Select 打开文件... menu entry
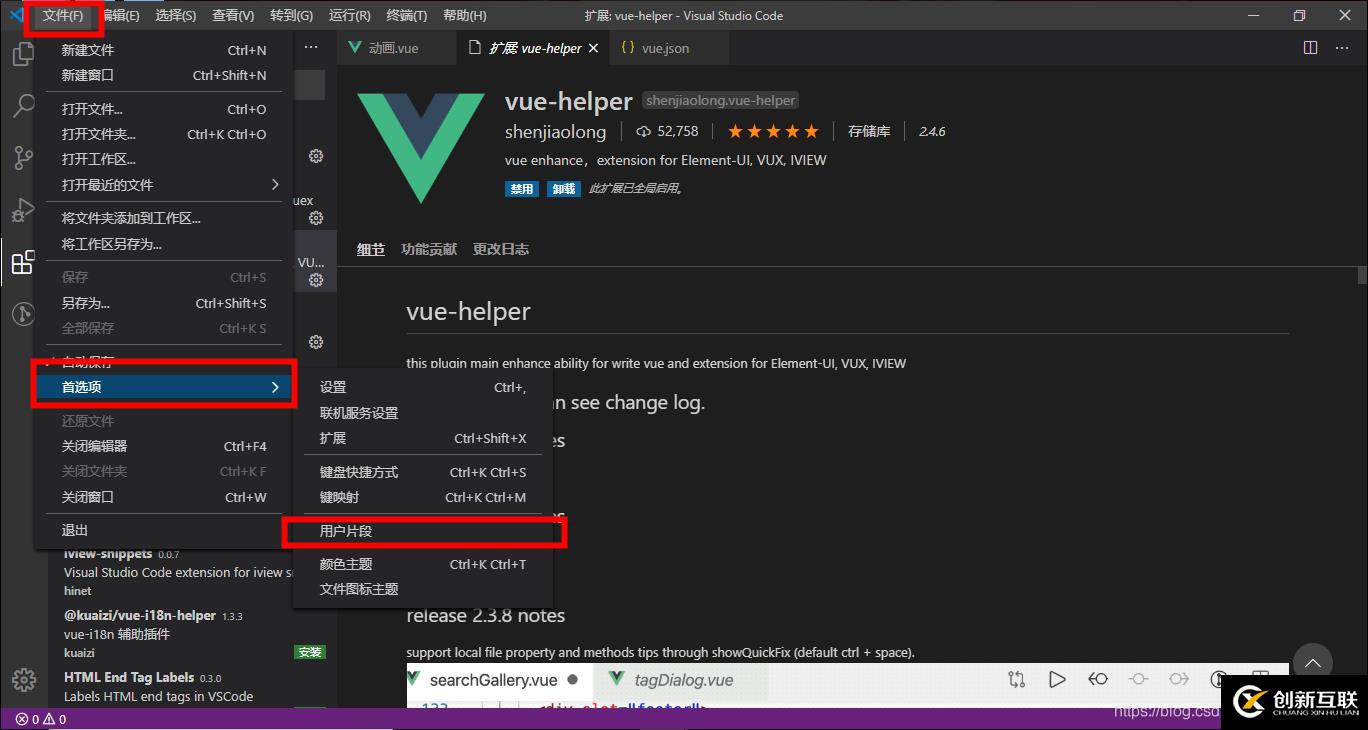Image resolution: width=1368 pixels, height=730 pixels. coord(165,109)
